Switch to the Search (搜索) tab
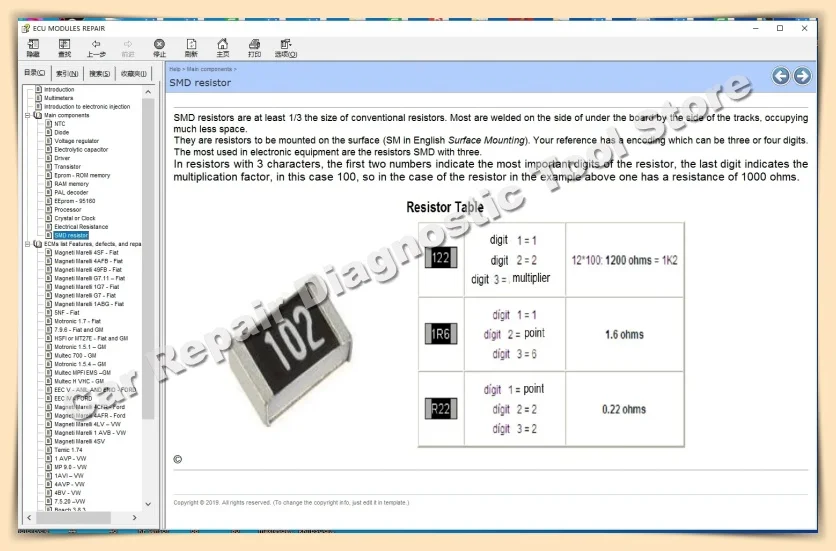The height and width of the screenshot is (551, 836). pyautogui.click(x=99, y=73)
